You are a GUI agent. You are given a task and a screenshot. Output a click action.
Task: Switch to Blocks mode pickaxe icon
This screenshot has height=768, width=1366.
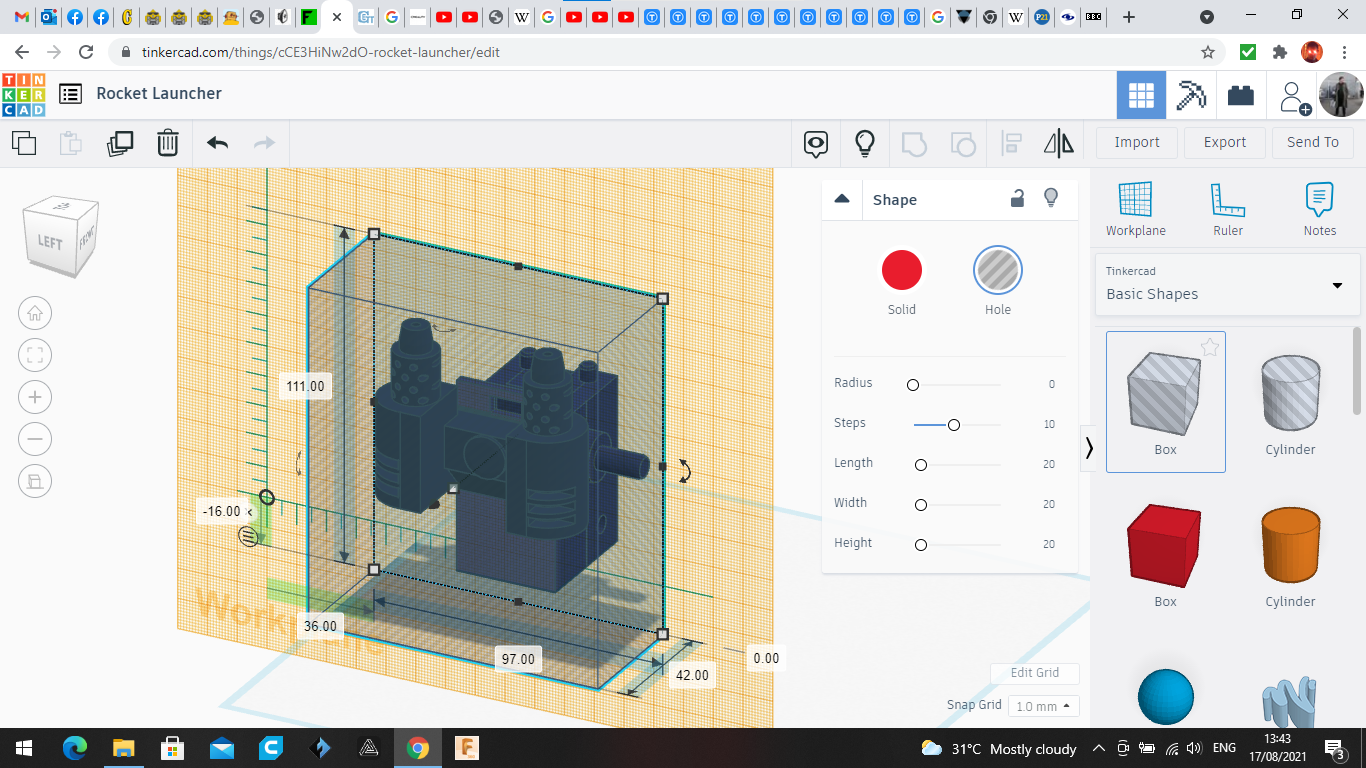(1190, 95)
